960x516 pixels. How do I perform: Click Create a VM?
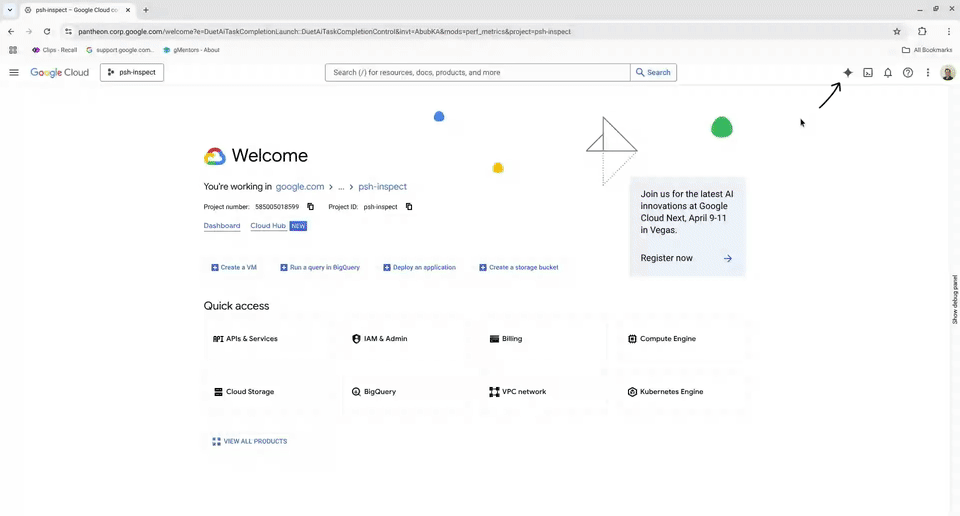(x=234, y=267)
